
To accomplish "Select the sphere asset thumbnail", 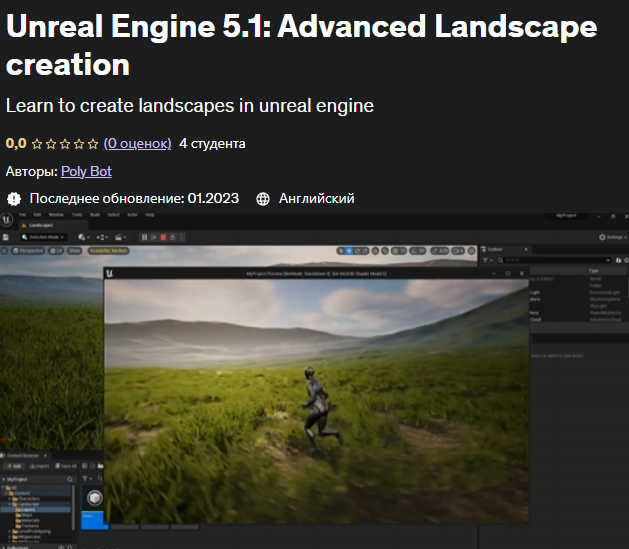I will tap(95, 499).
